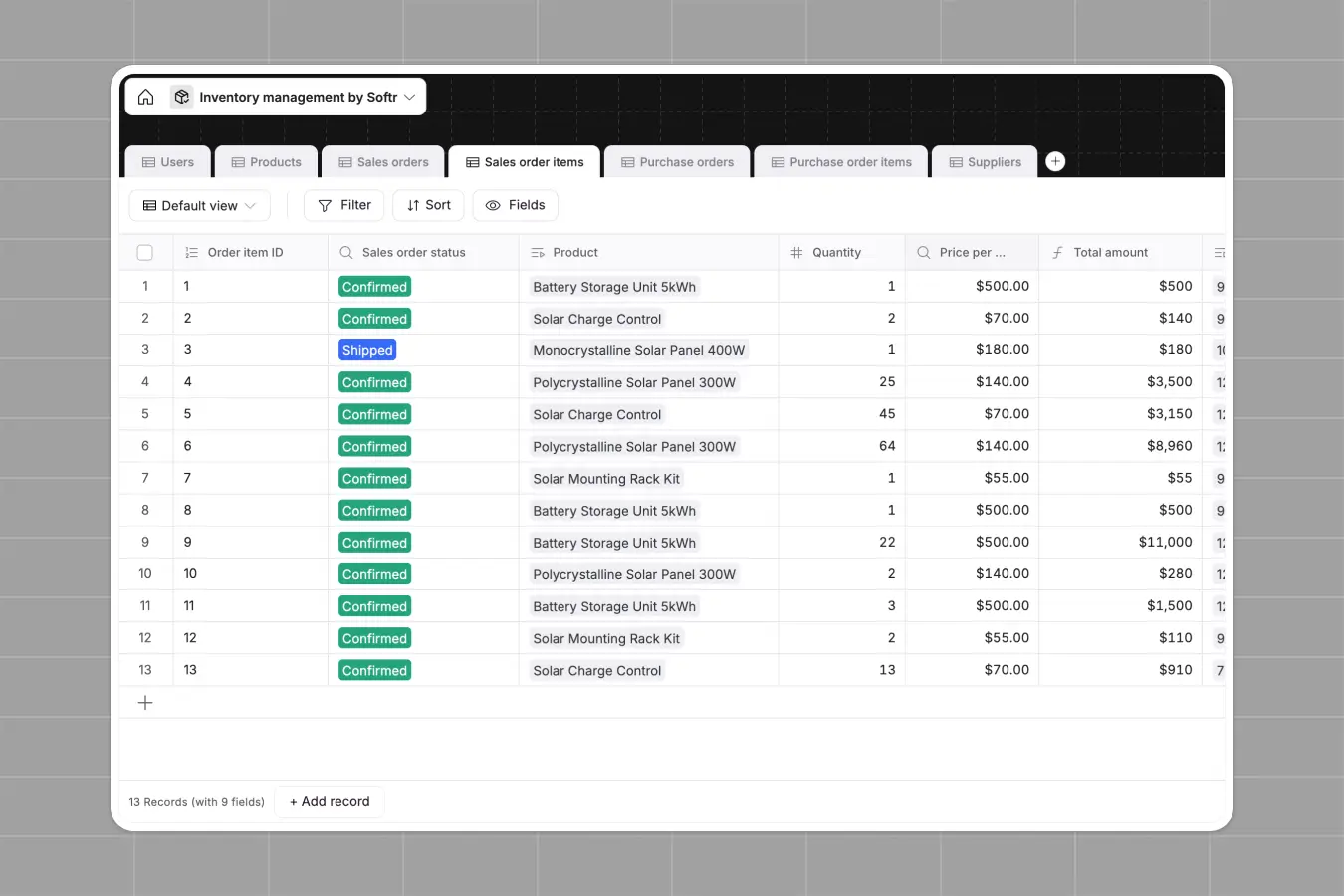Image resolution: width=1344 pixels, height=896 pixels.
Task: Click the plus button to create a new table
Action: (1055, 161)
